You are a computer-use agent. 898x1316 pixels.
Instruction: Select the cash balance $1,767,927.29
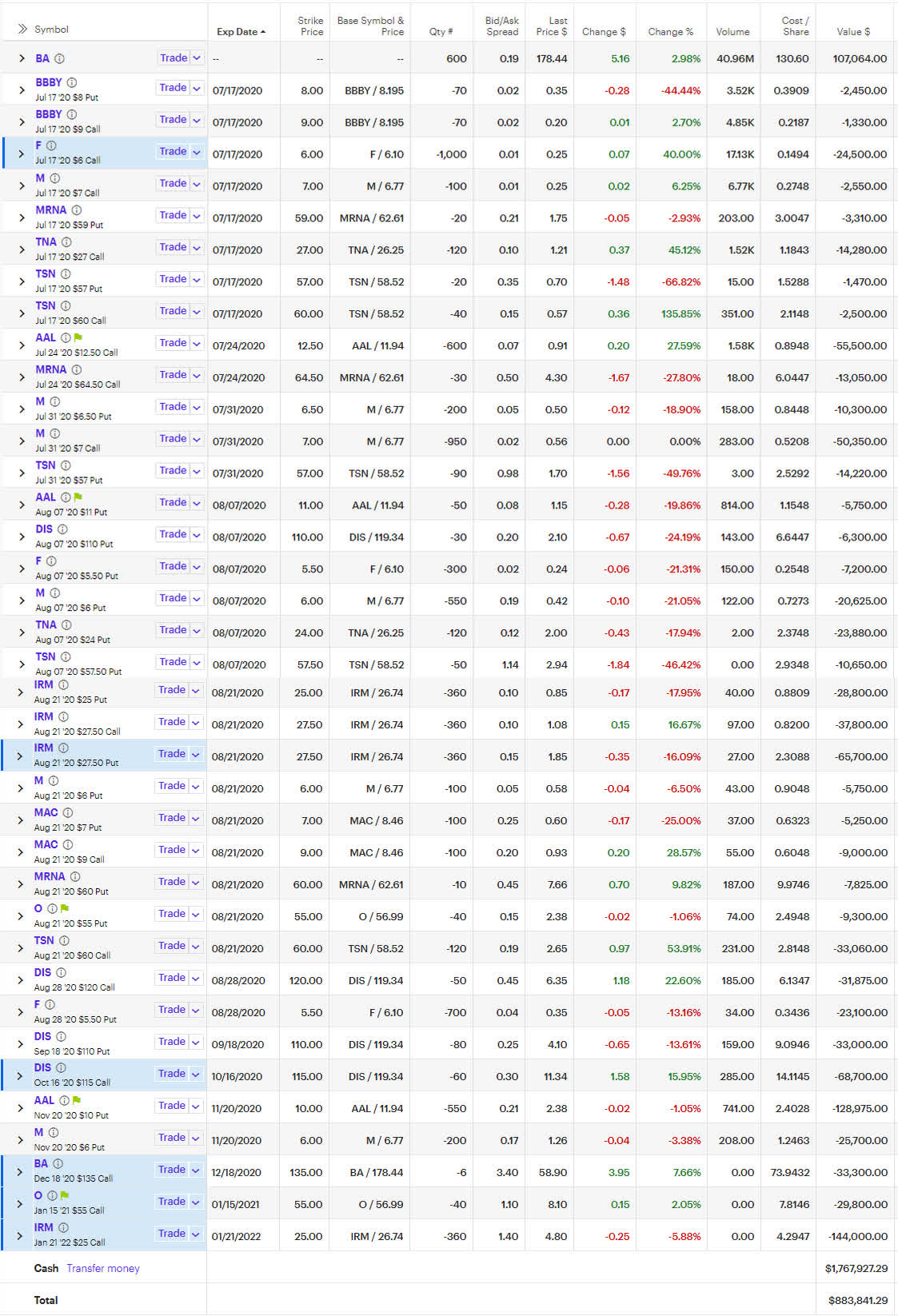pyautogui.click(x=856, y=1268)
